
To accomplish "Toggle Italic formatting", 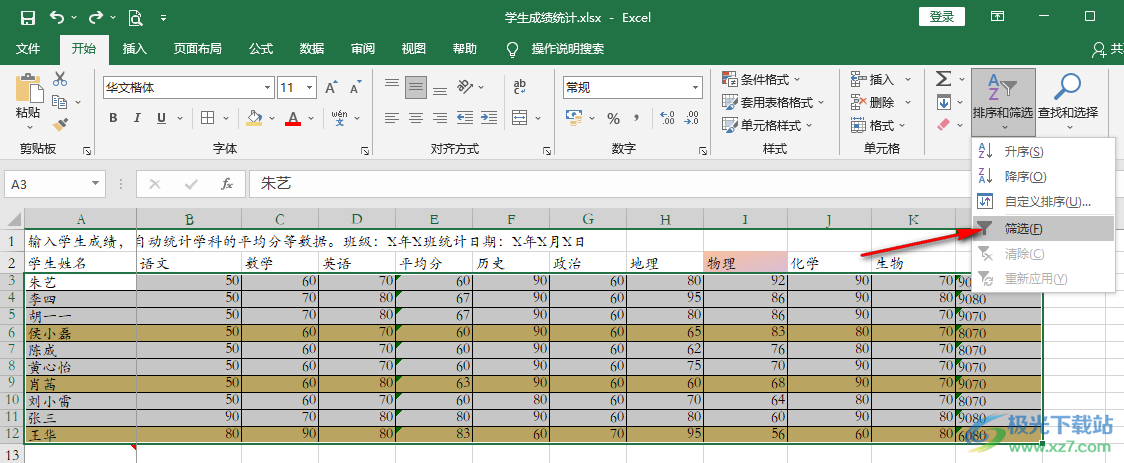I will [x=139, y=118].
